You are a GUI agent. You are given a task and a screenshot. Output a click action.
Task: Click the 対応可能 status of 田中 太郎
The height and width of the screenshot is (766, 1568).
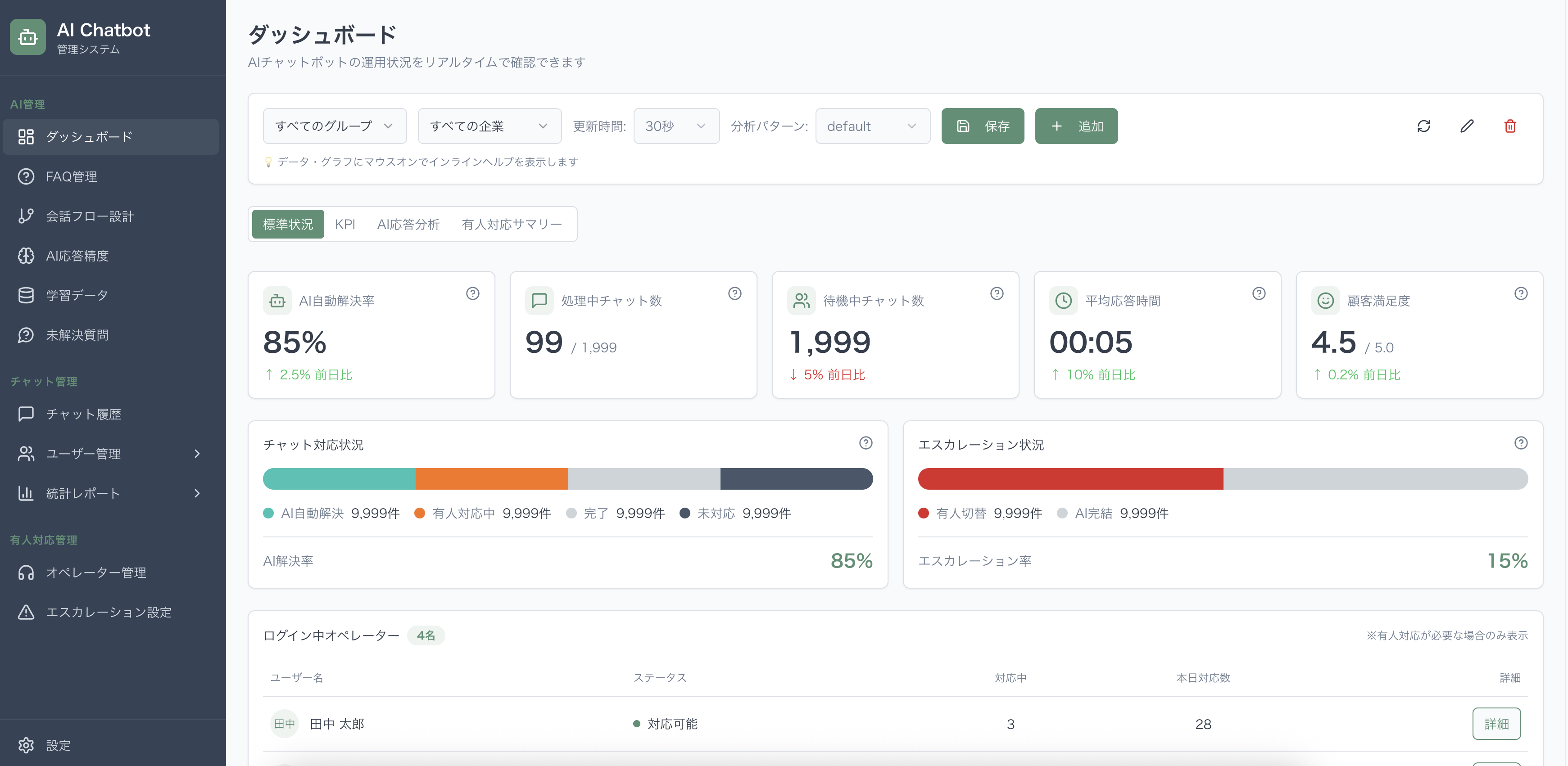click(665, 724)
